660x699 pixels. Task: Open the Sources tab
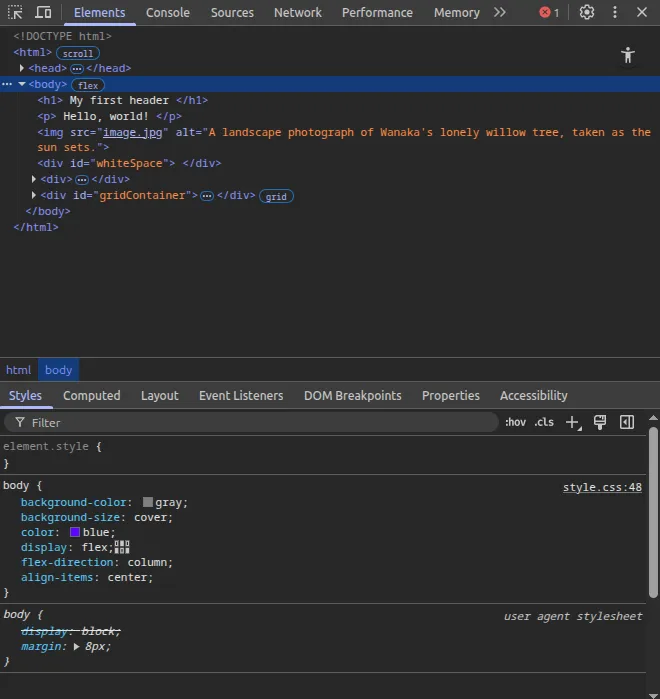(x=232, y=12)
